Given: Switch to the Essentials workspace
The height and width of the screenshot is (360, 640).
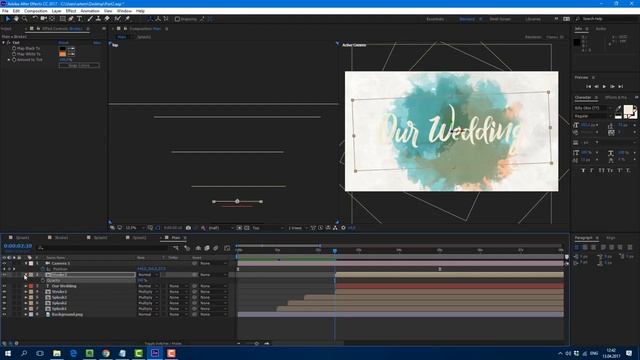Looking at the screenshot, I should [435, 19].
